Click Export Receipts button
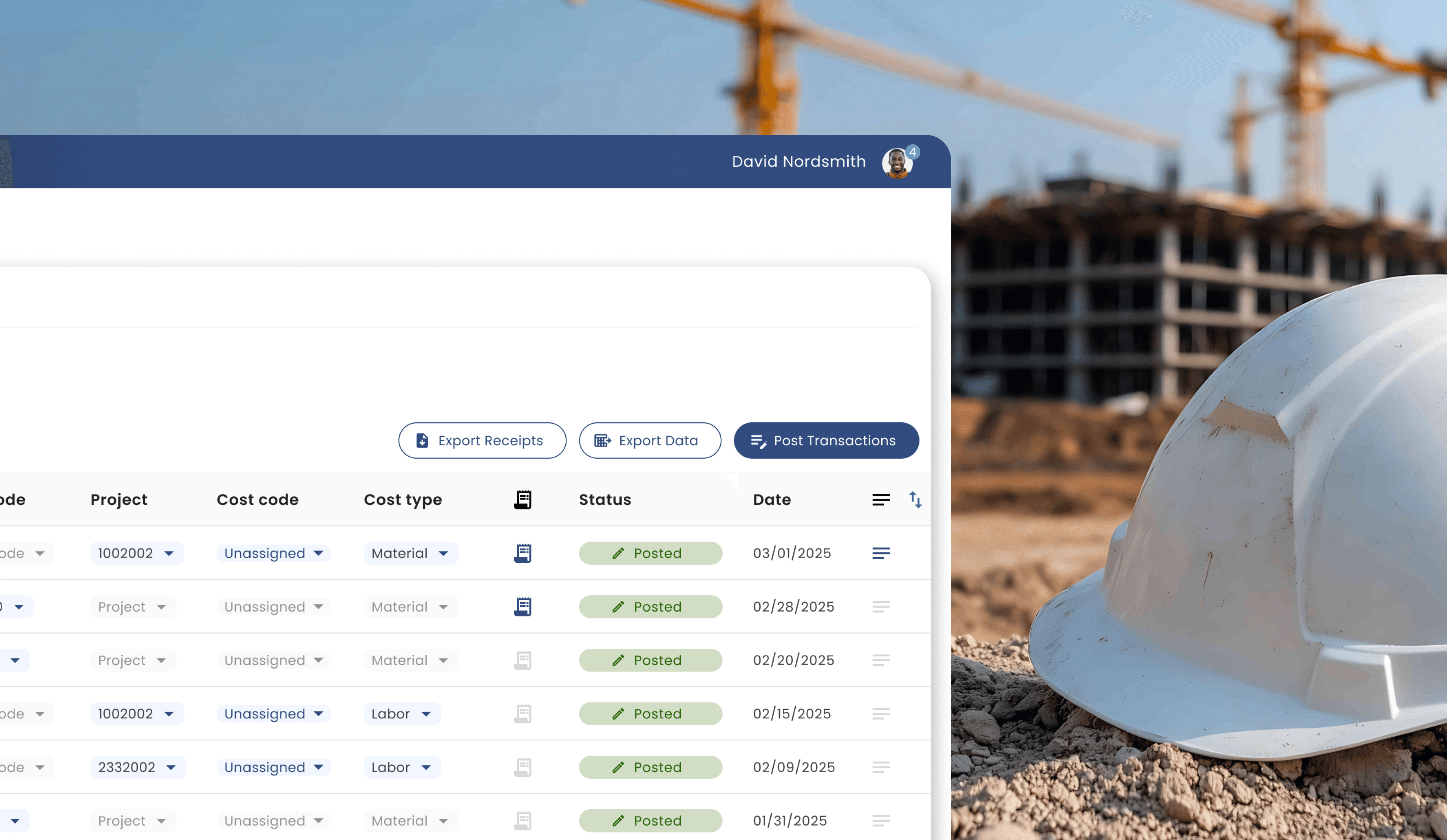 click(x=482, y=441)
